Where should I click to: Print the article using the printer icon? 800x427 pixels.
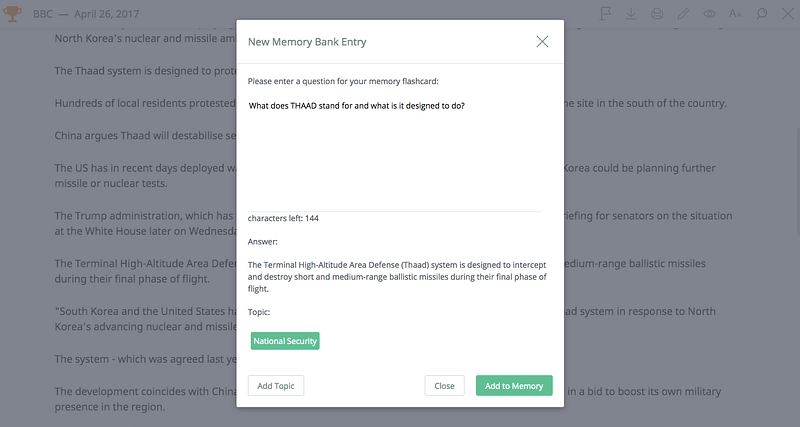click(657, 14)
